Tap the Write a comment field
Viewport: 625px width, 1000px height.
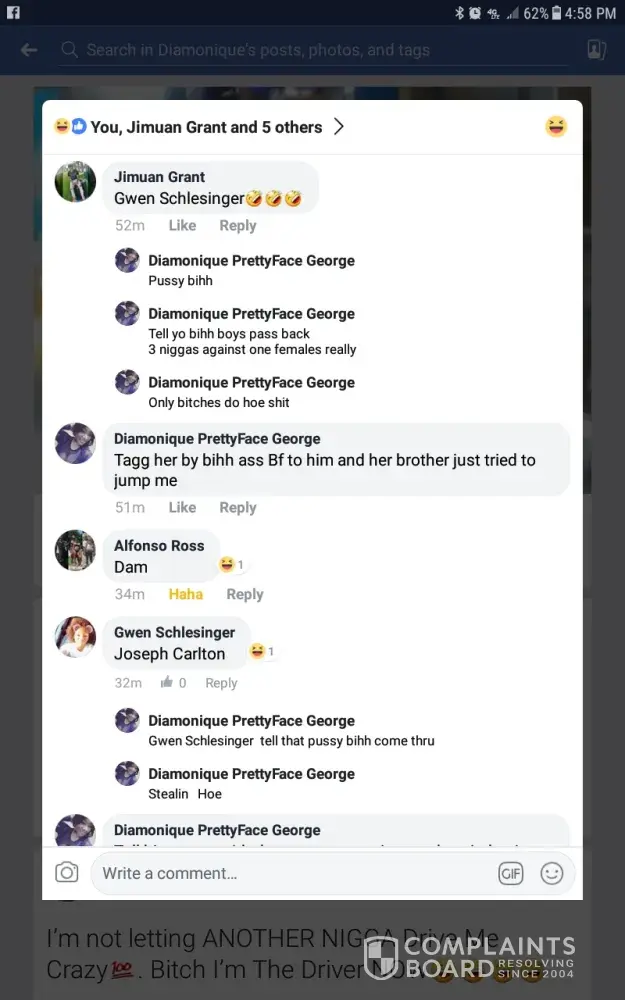[290, 873]
